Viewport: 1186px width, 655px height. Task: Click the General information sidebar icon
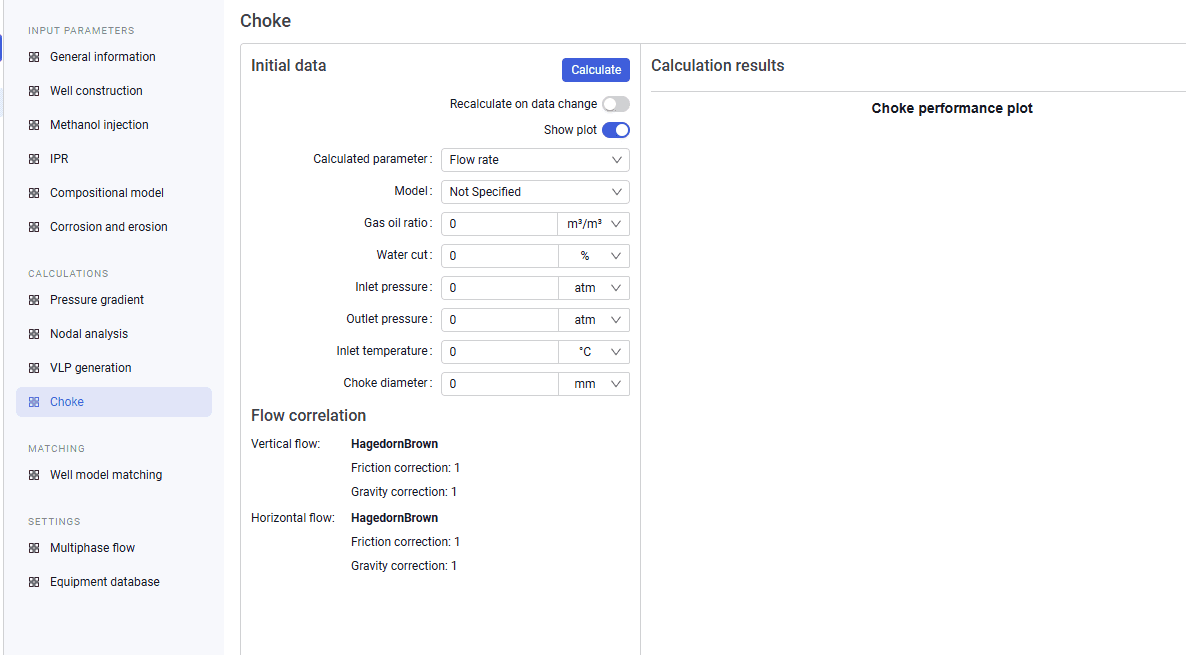(x=34, y=57)
